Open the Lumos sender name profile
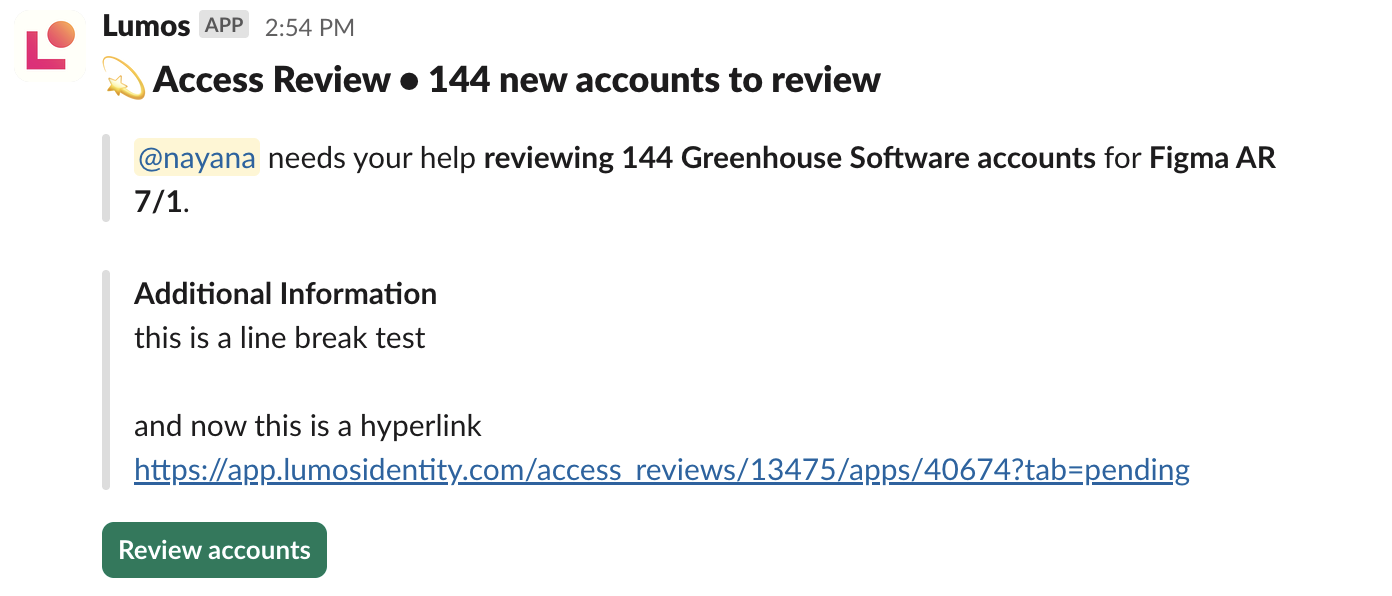The width and height of the screenshot is (1392, 596). [146, 25]
